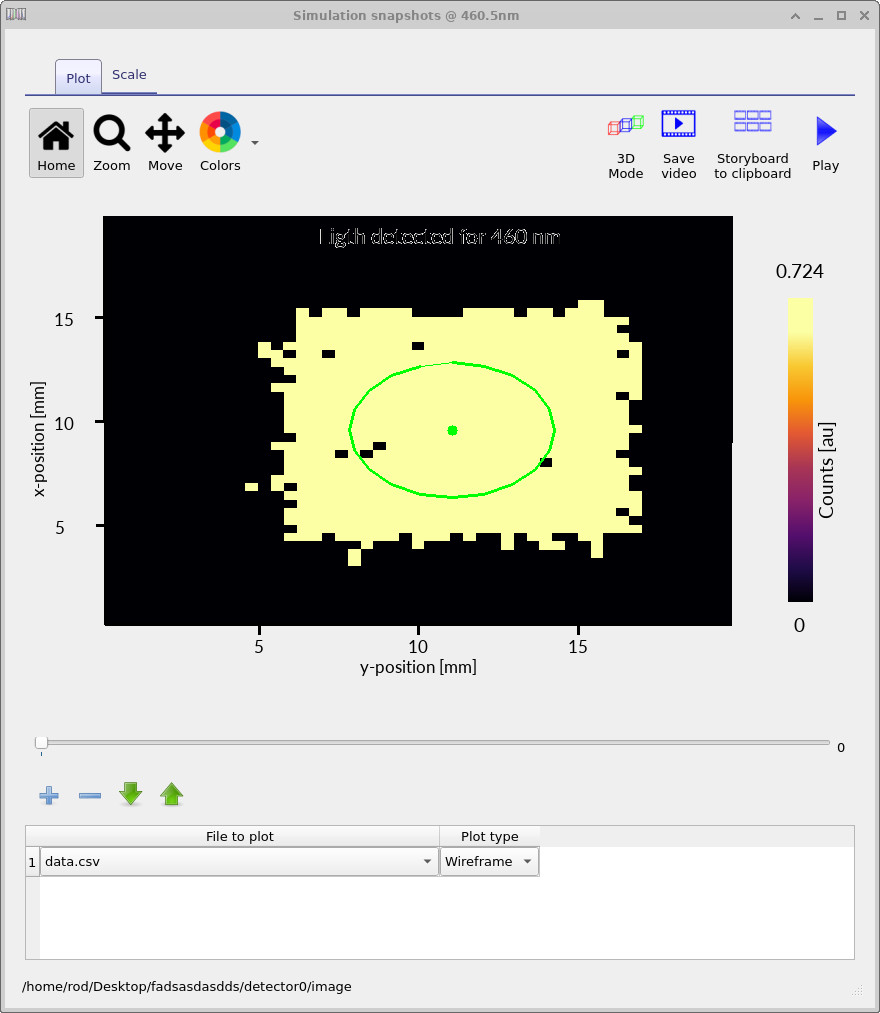Open the data.csv file dropdown
The image size is (880, 1013).
428,861
